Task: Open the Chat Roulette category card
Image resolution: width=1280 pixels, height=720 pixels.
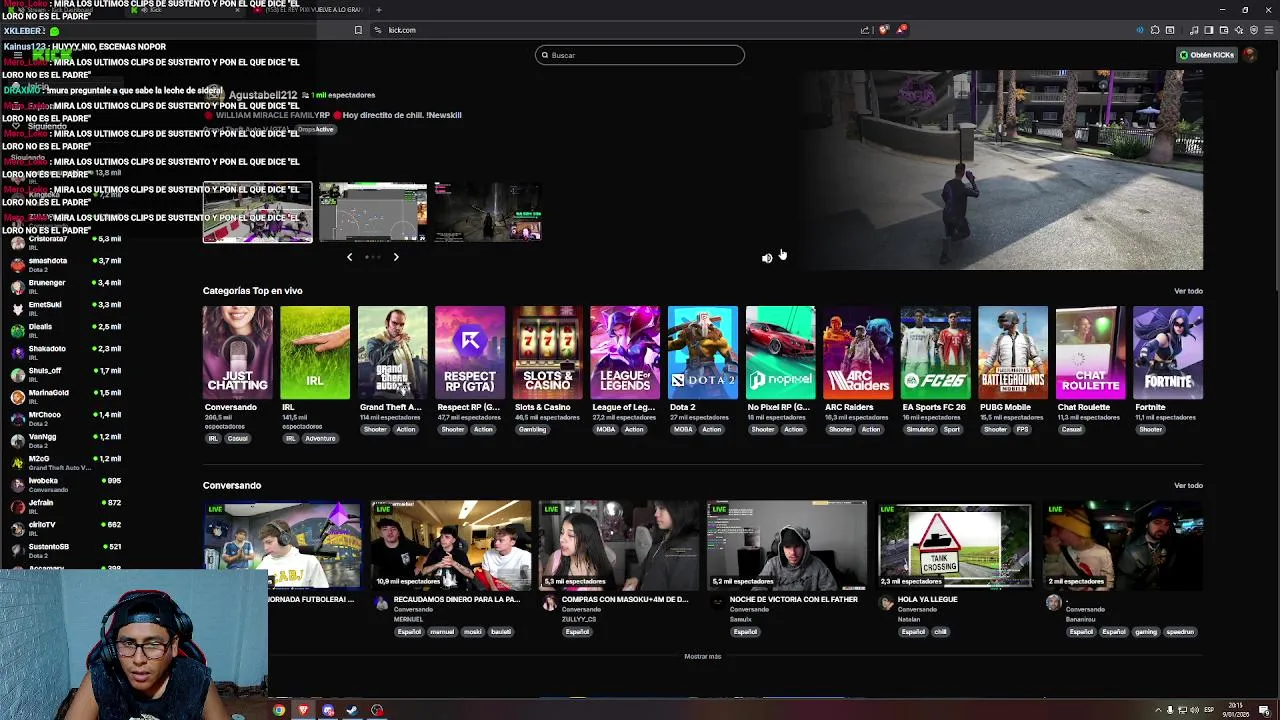Action: (x=1090, y=353)
